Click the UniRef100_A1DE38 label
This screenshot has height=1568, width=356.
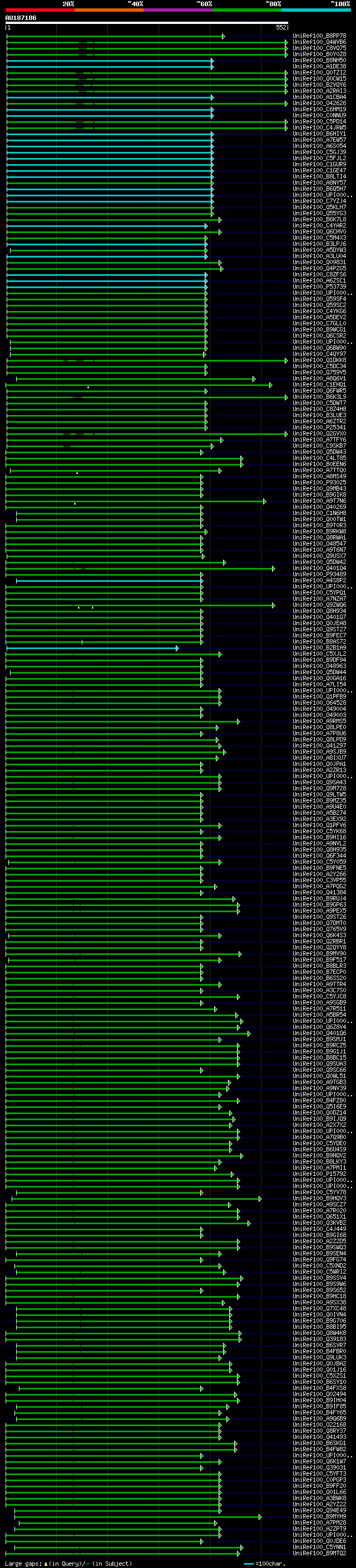(x=319, y=67)
